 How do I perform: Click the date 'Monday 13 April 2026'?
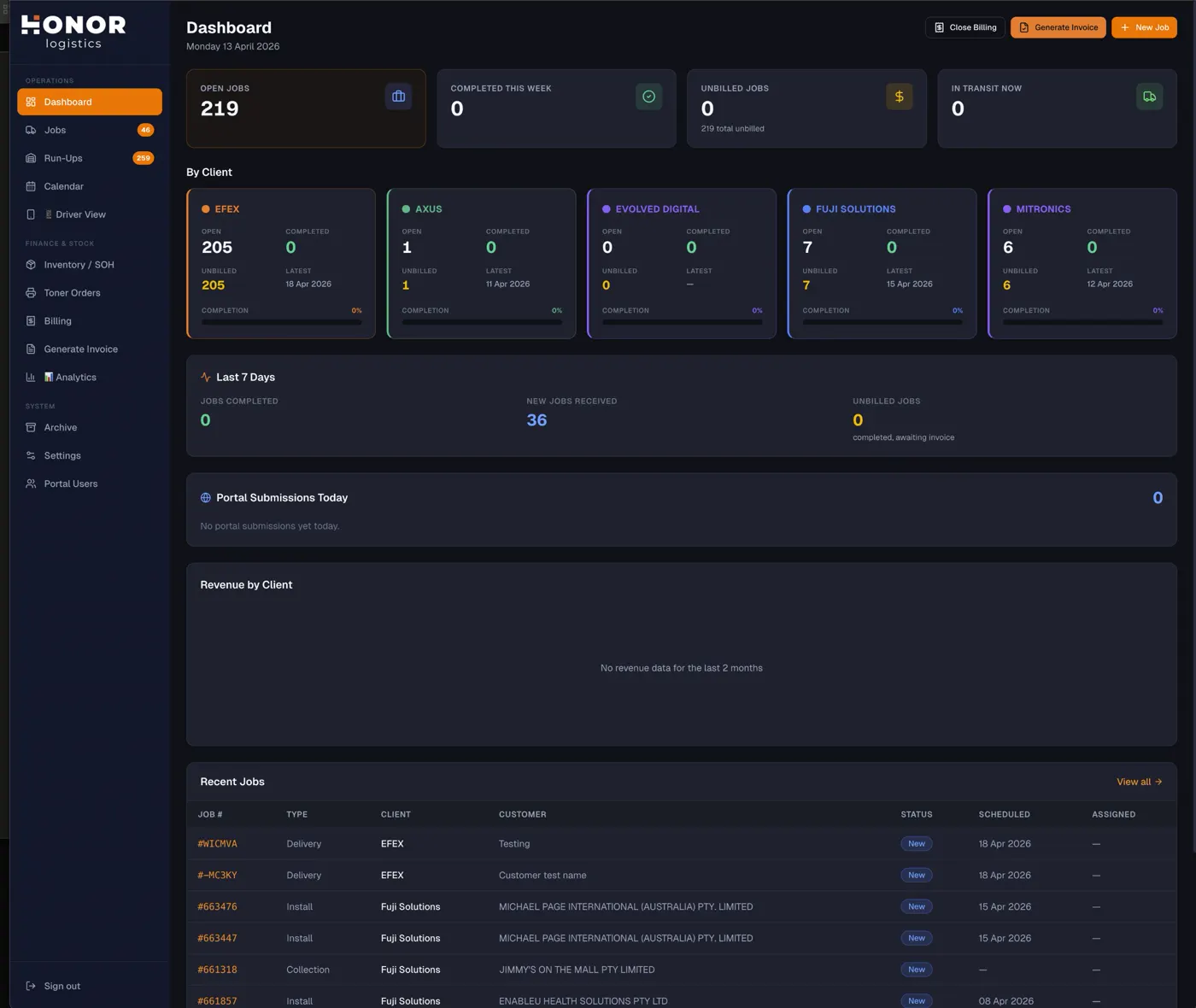coord(233,47)
